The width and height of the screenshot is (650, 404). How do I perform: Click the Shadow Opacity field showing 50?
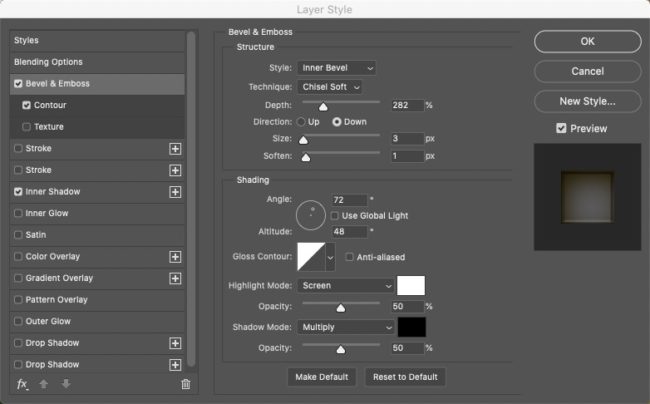pyautogui.click(x=407, y=348)
